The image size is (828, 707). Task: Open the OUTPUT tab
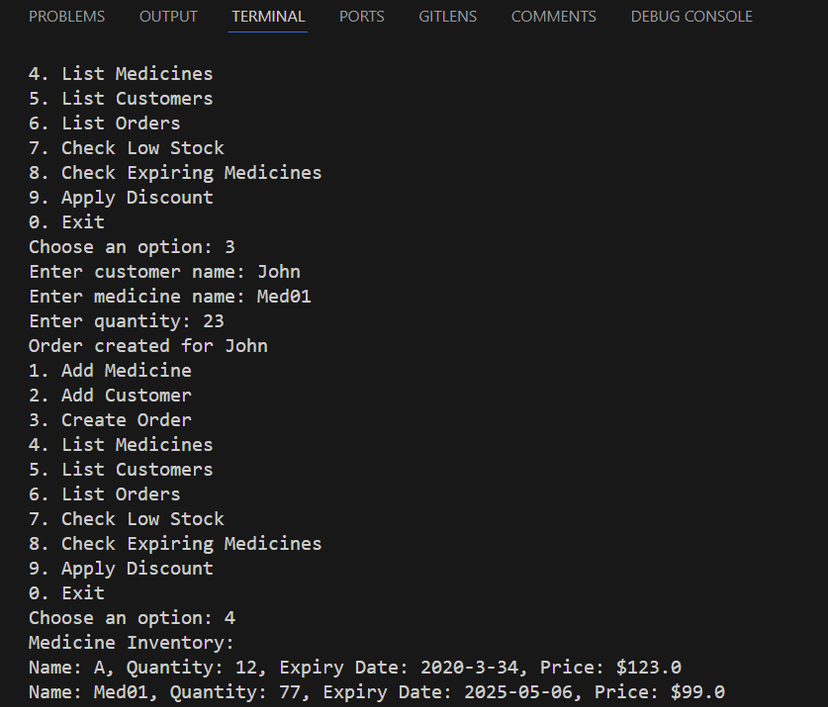click(168, 17)
